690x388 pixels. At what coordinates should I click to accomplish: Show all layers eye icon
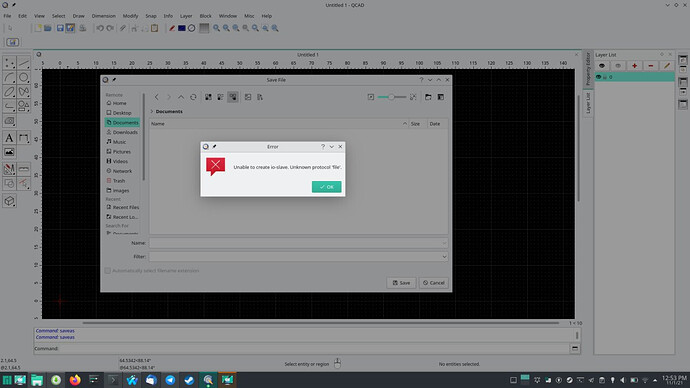click(x=602, y=66)
